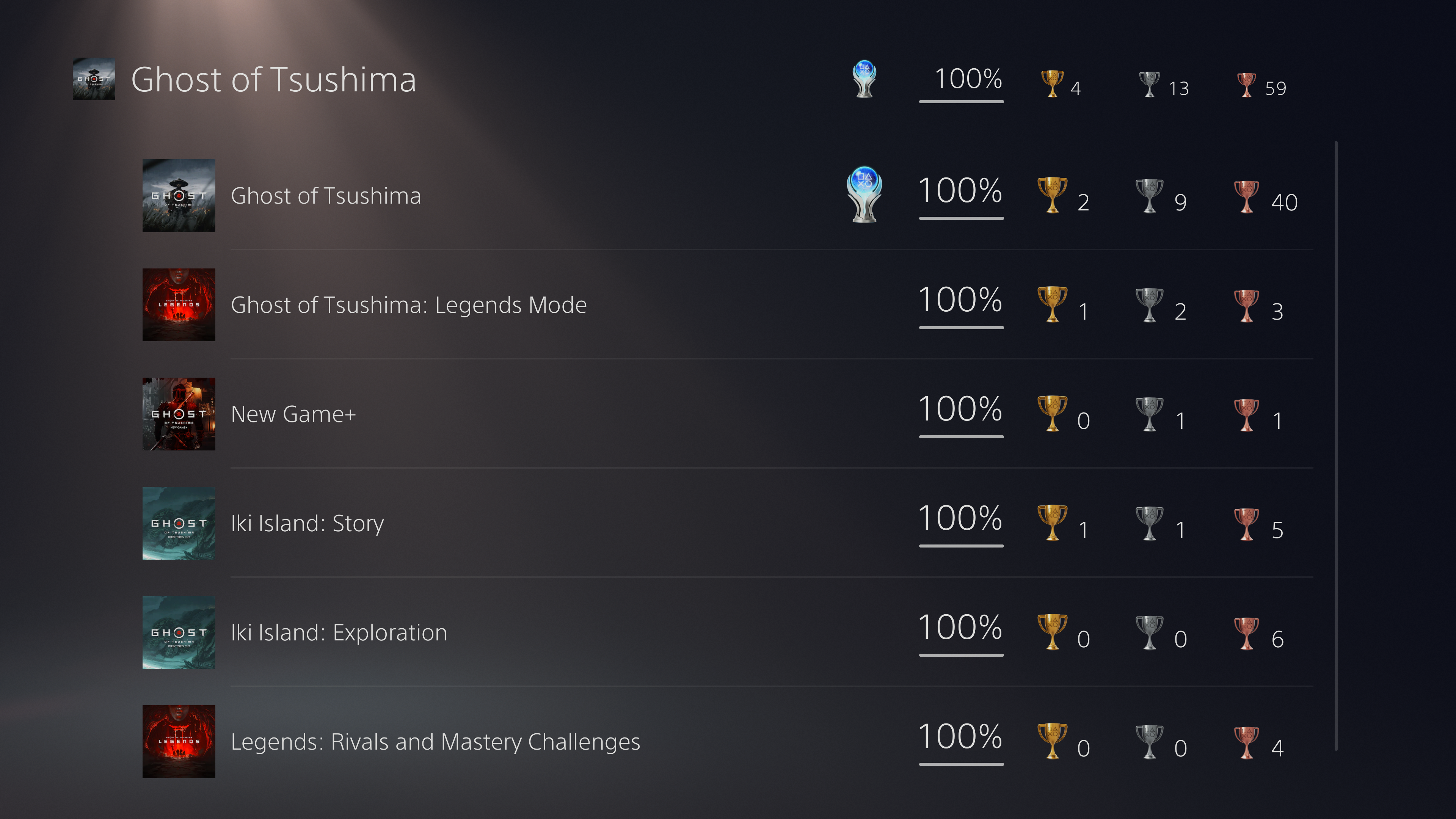1456x819 pixels.
Task: Click the gold trophy in the Legends Mode row
Action: [1052, 304]
